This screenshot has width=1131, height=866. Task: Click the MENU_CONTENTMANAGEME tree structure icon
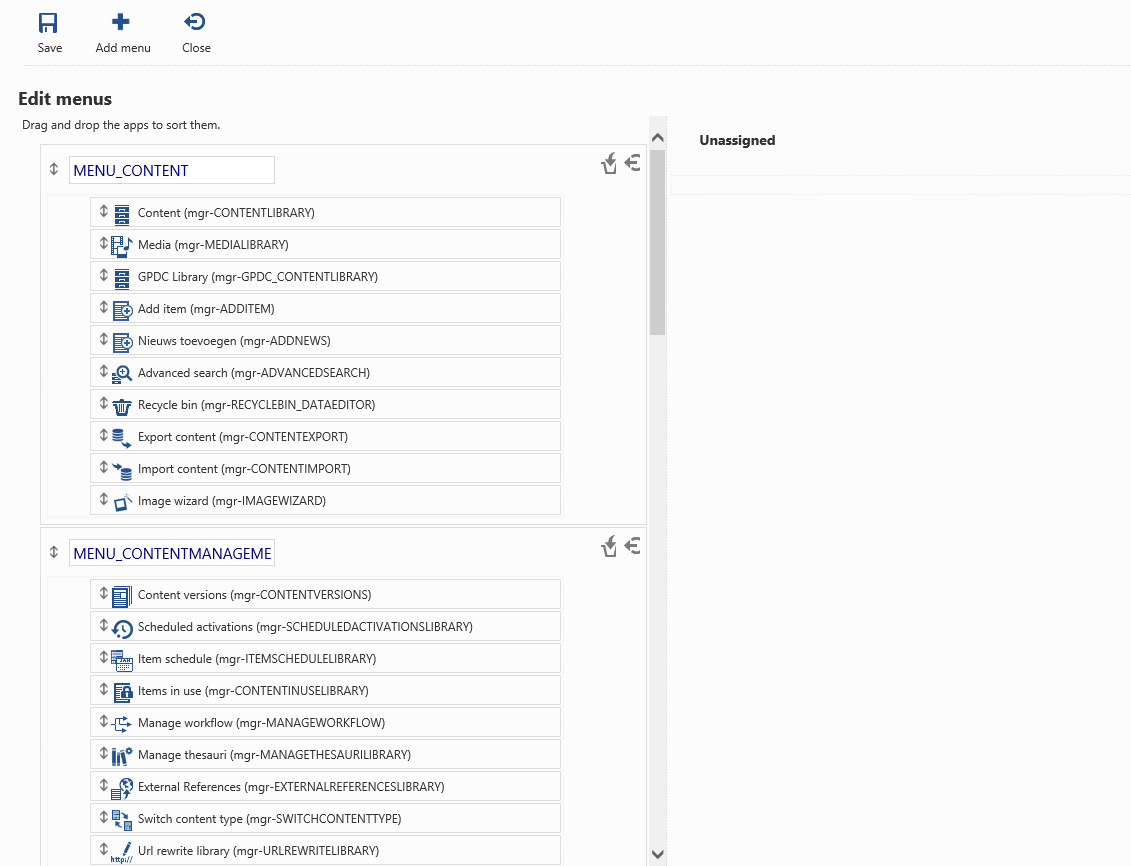633,546
